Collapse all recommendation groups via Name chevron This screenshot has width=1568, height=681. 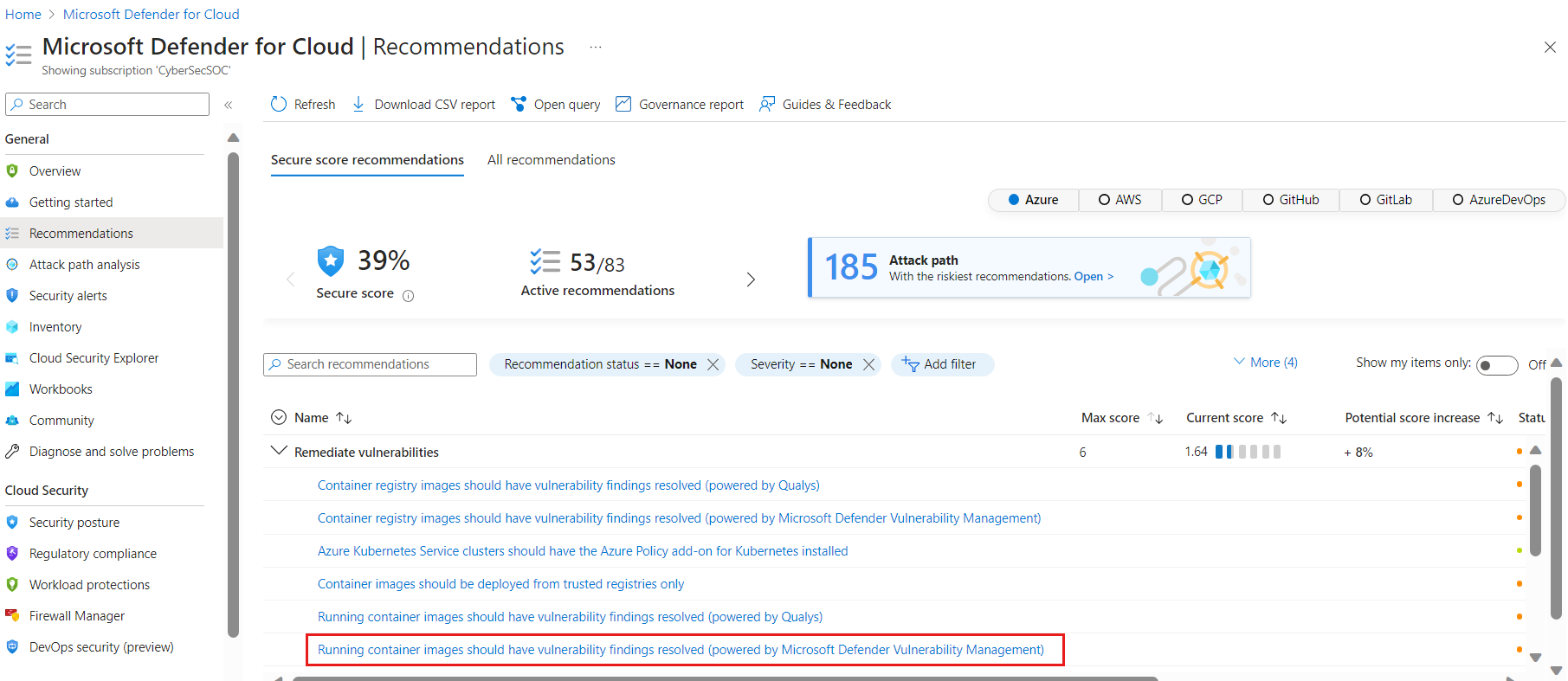point(279,417)
